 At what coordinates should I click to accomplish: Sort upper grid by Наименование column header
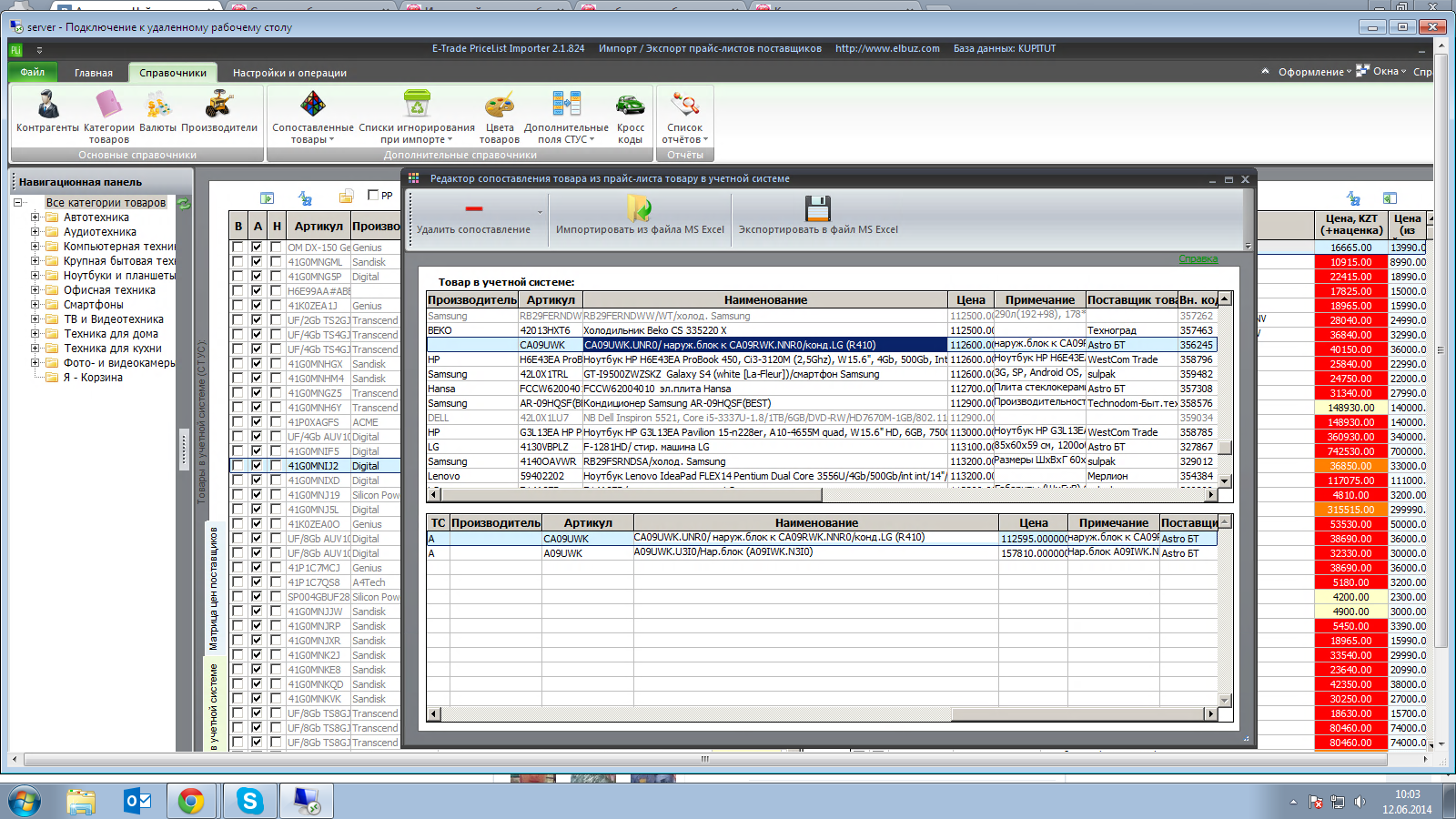(765, 299)
